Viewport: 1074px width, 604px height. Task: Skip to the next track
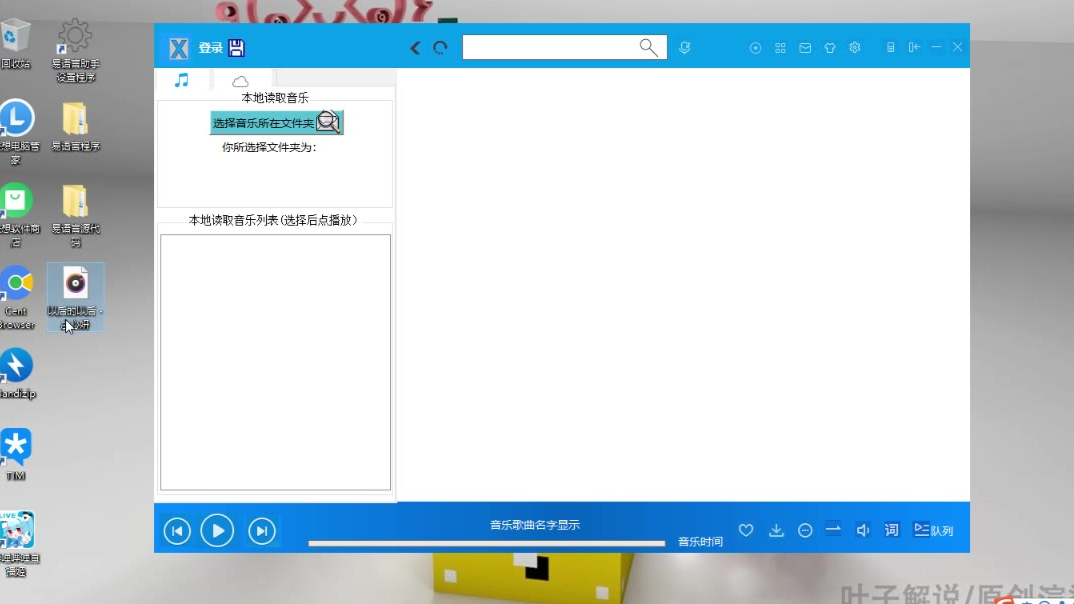pos(261,530)
